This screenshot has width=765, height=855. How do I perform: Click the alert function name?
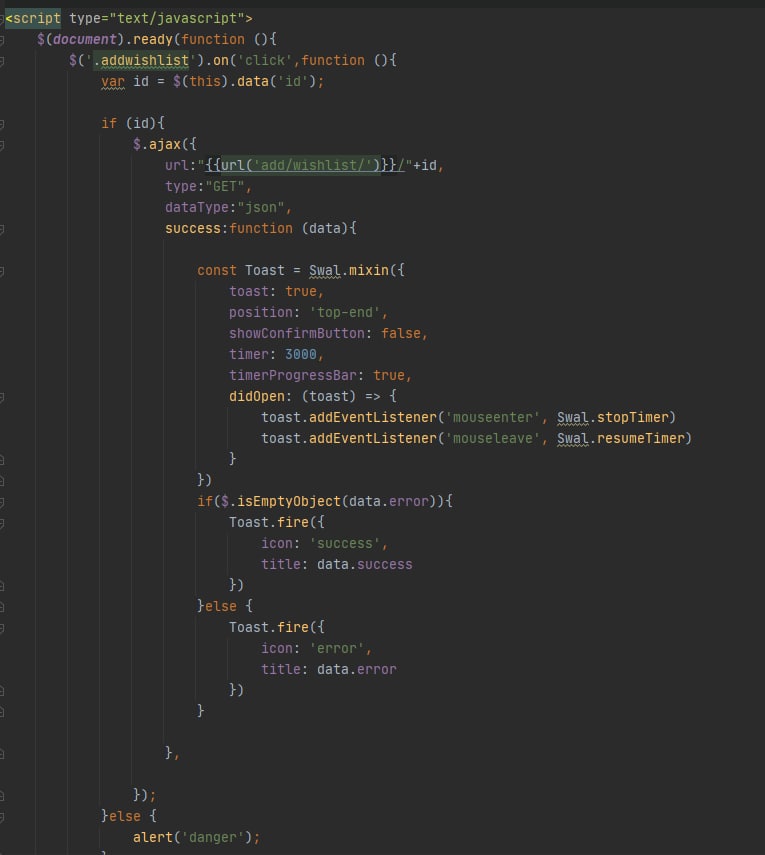click(x=153, y=838)
